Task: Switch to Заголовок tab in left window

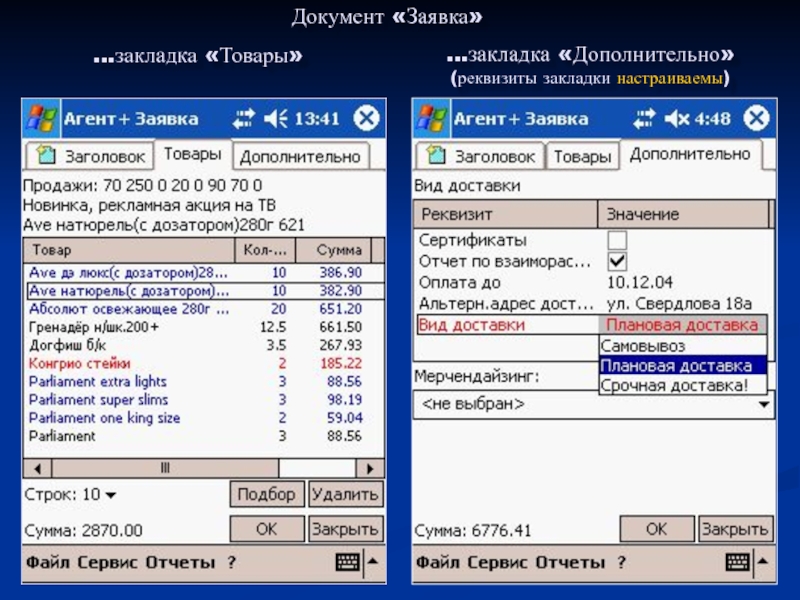Action: (x=90, y=156)
